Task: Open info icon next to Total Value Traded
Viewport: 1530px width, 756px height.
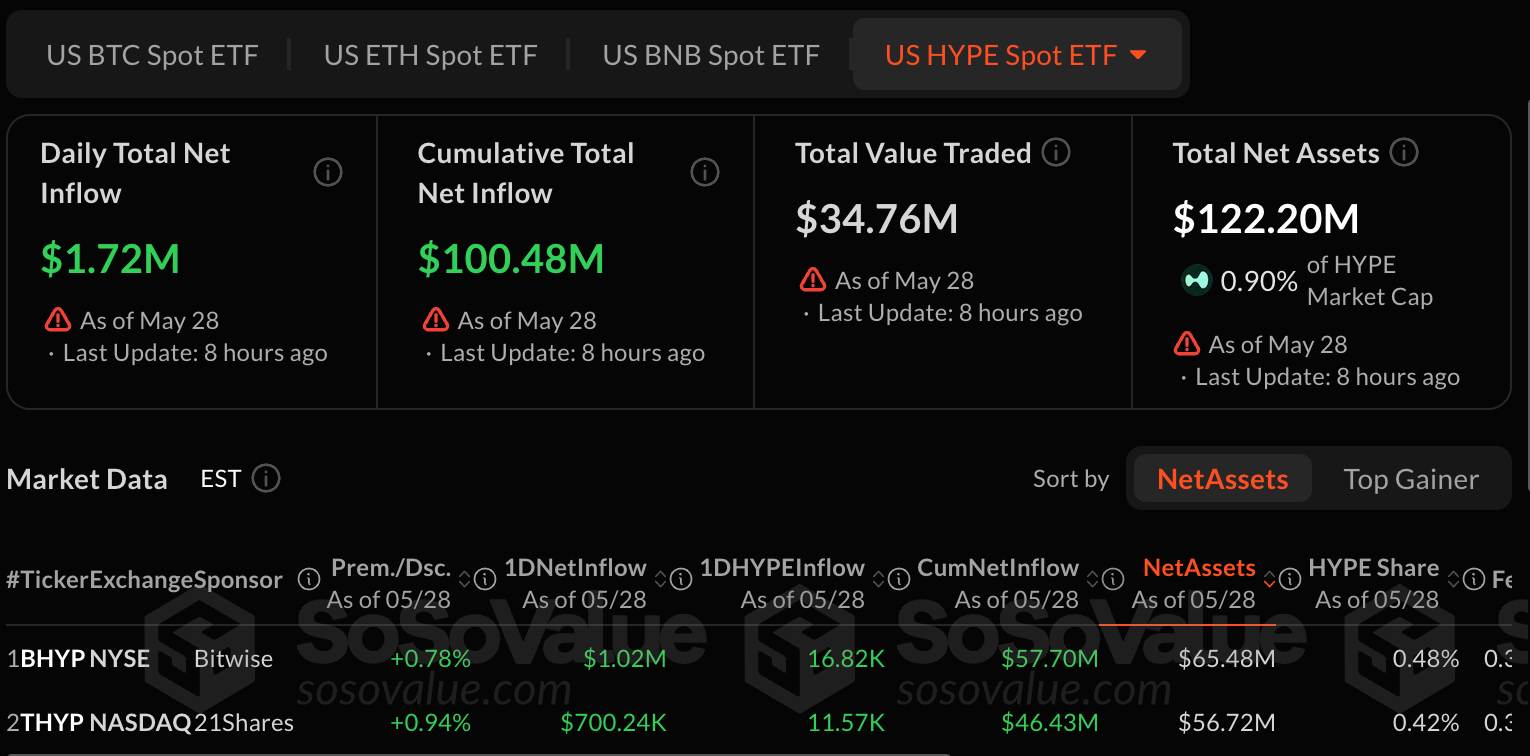Action: (x=1056, y=153)
